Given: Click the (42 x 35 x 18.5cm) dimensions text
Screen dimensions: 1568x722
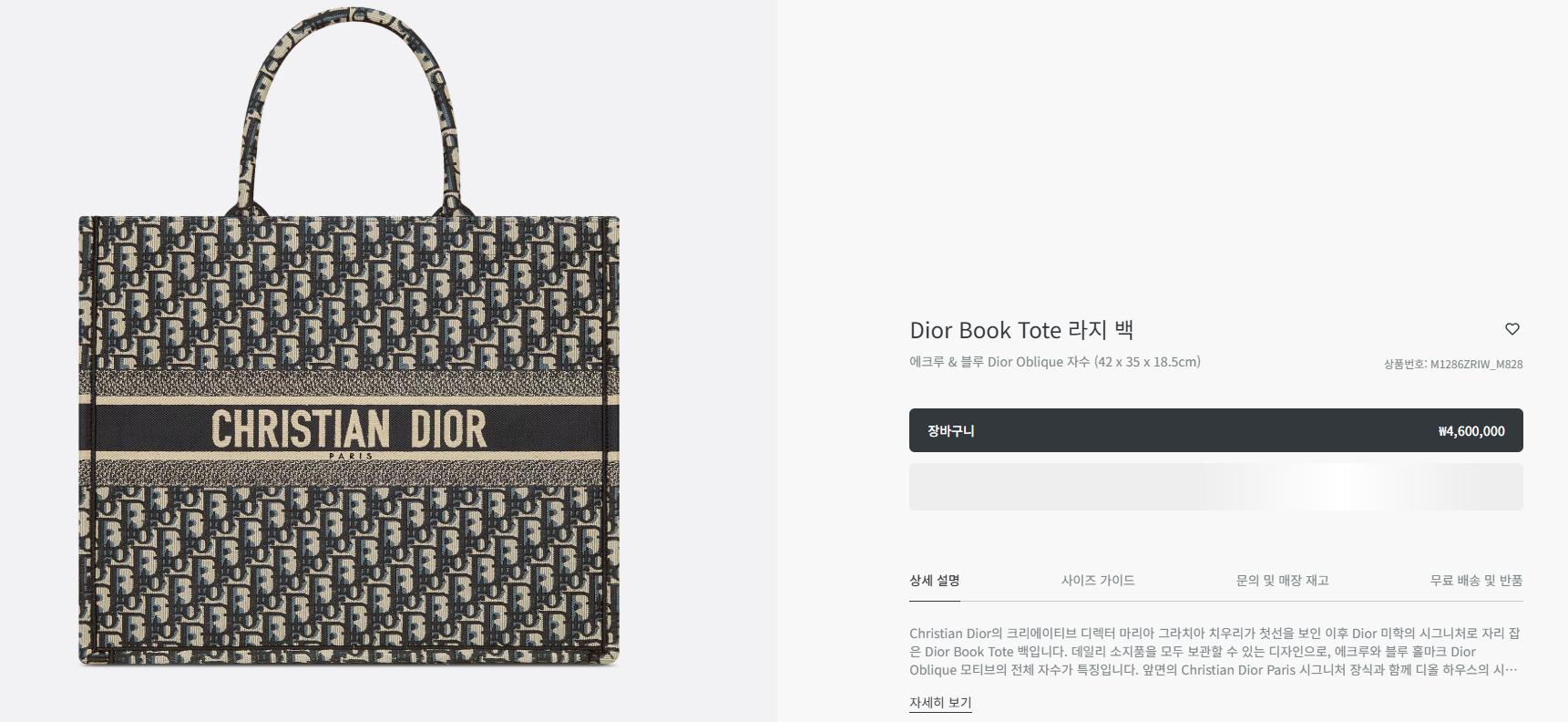Looking at the screenshot, I should [1147, 362].
